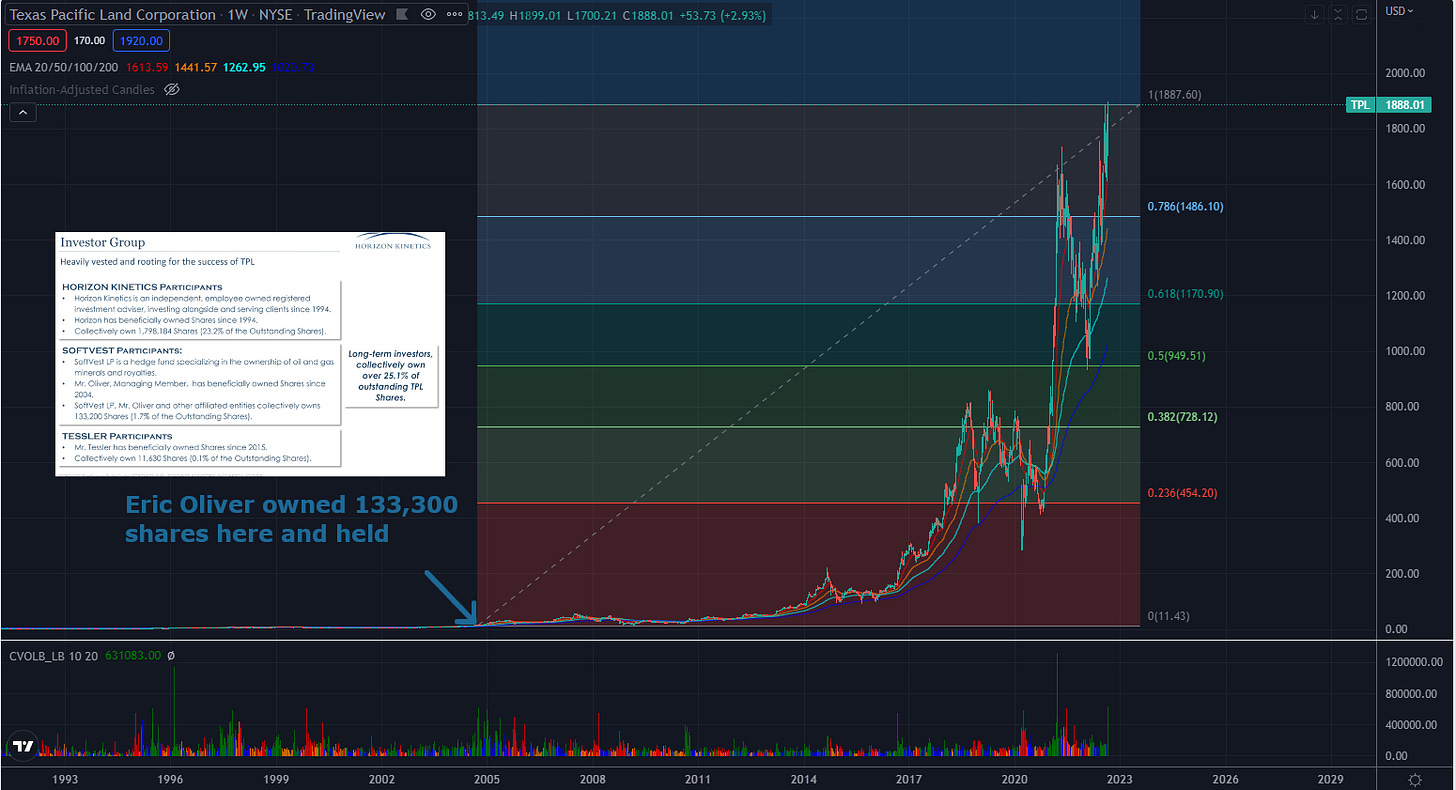Click the volume value 631083.00
Screen dimensions: 1456x790
coord(134,656)
